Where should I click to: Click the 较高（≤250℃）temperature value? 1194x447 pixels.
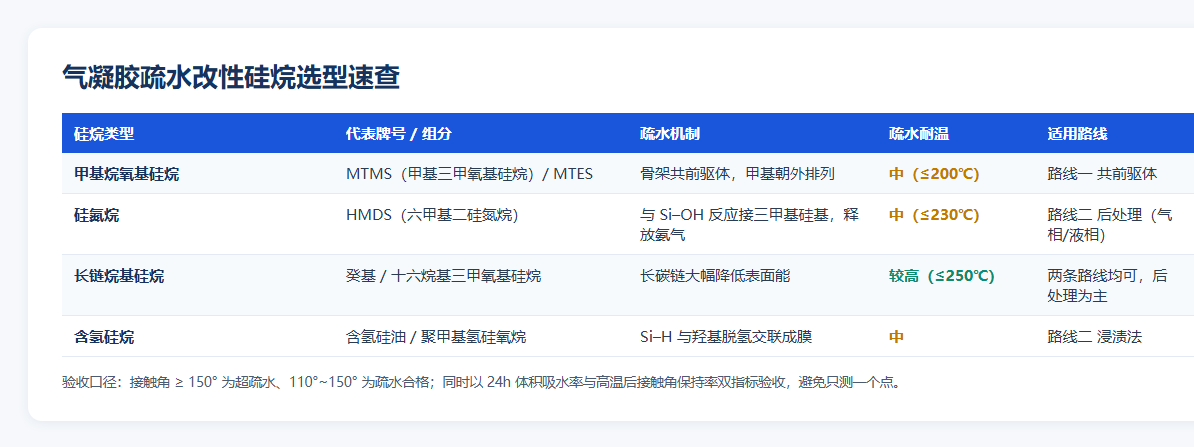click(x=942, y=276)
